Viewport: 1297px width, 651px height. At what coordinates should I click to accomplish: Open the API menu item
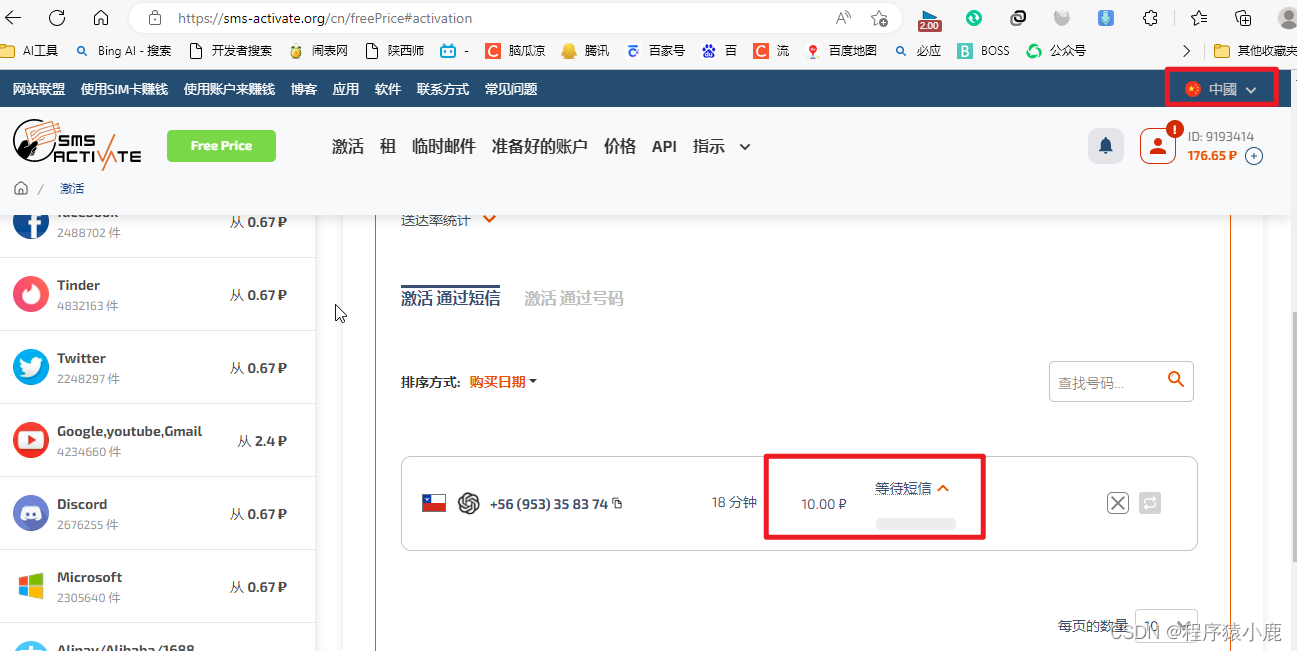(x=664, y=146)
